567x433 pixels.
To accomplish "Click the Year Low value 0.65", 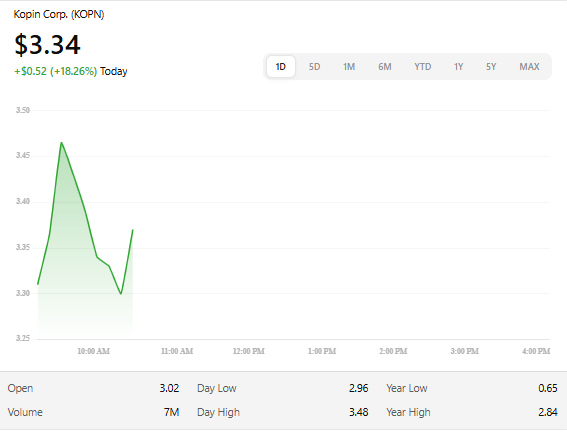I will click(547, 388).
